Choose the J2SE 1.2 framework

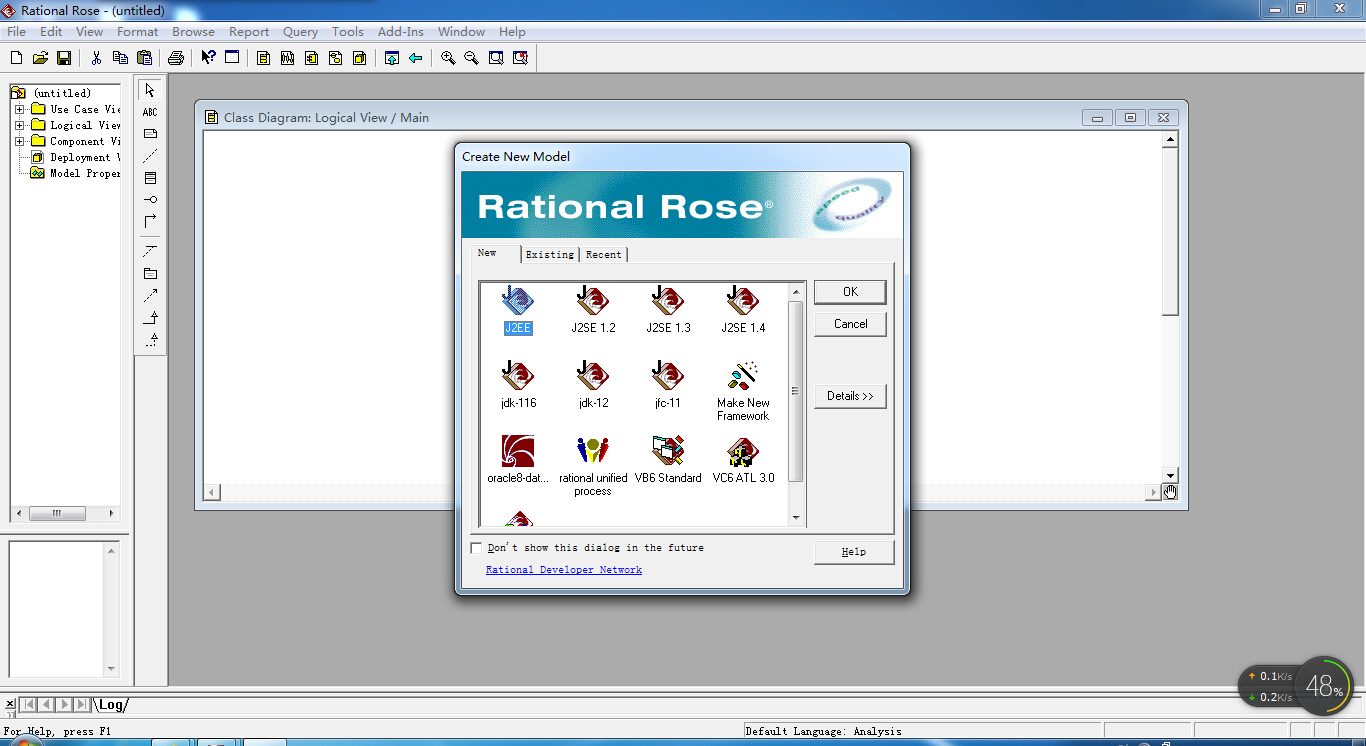tap(593, 310)
